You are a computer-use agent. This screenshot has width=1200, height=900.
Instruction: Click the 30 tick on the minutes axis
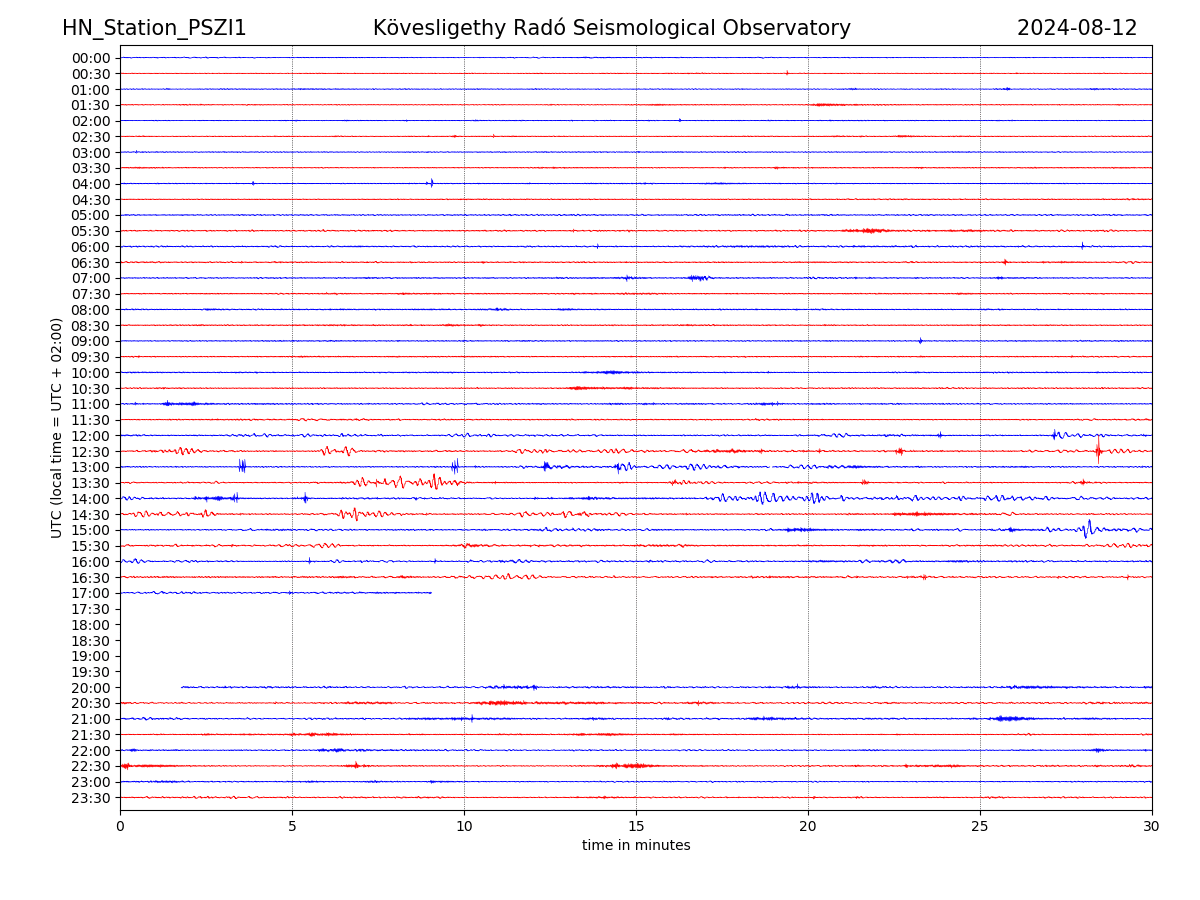point(1151,827)
